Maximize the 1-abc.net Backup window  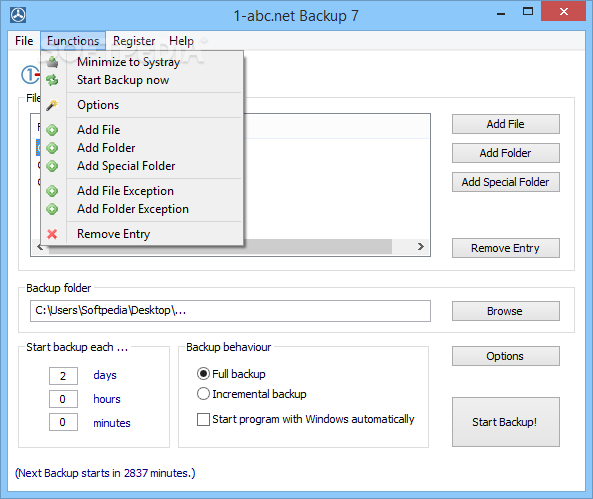pos(528,12)
